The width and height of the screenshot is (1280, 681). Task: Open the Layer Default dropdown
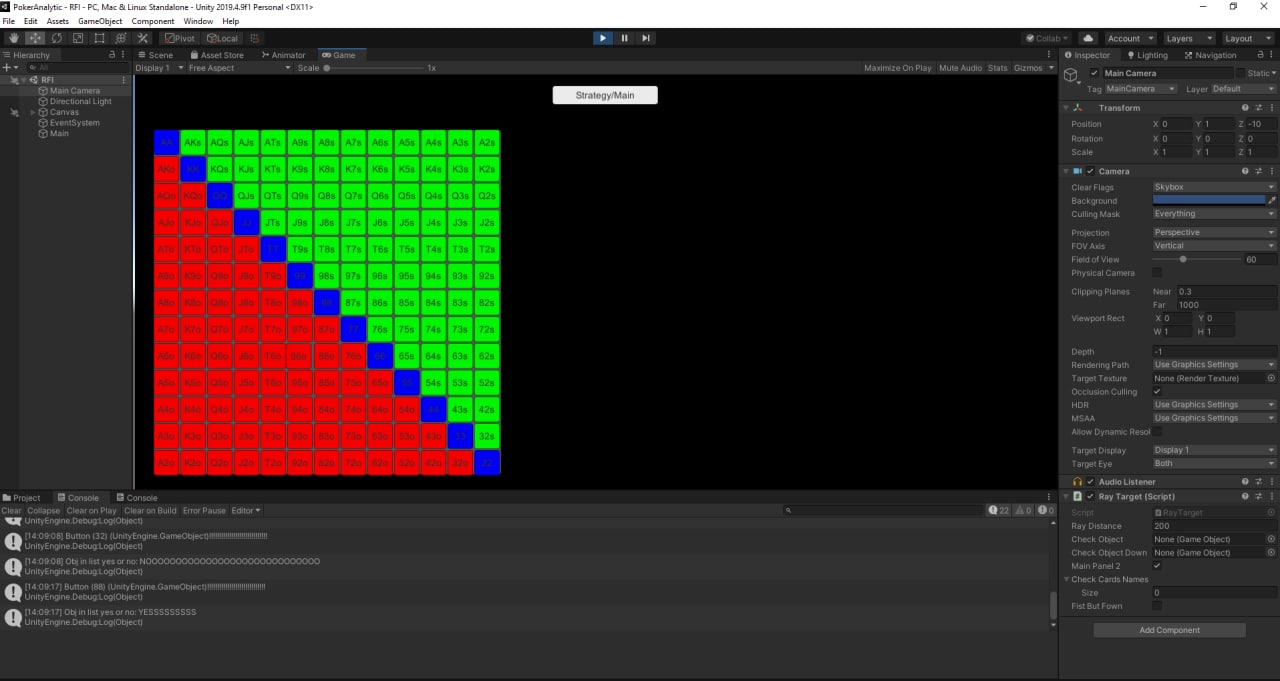click(x=1243, y=89)
